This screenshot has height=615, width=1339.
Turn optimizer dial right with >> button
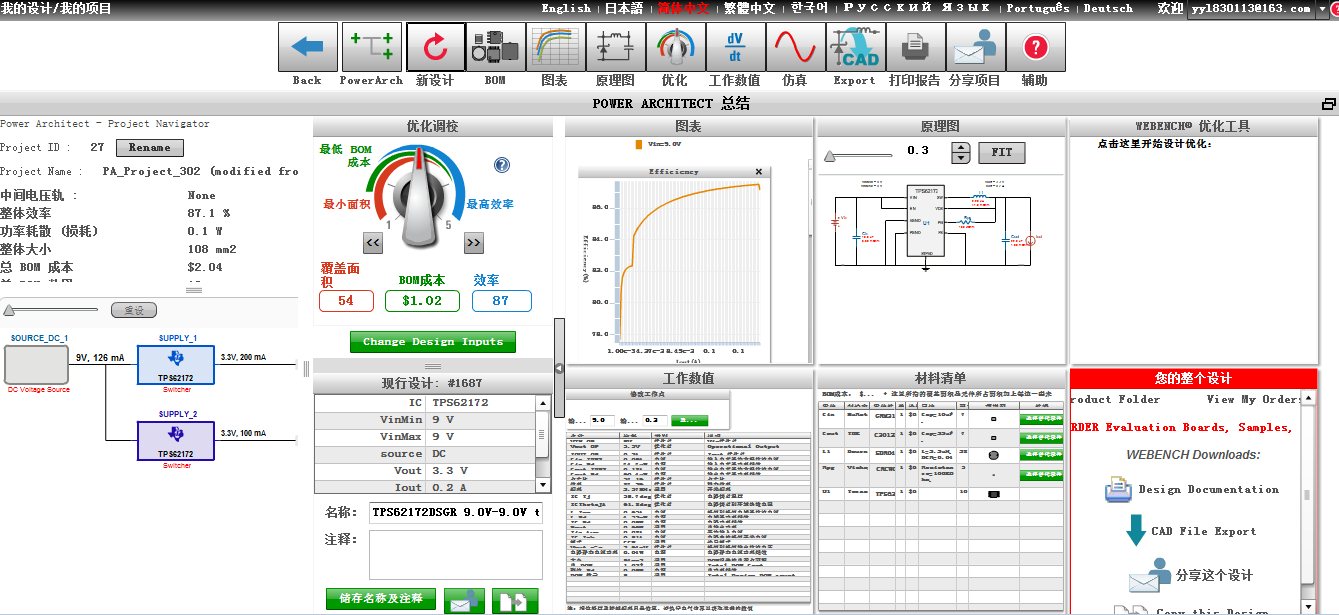(x=474, y=242)
